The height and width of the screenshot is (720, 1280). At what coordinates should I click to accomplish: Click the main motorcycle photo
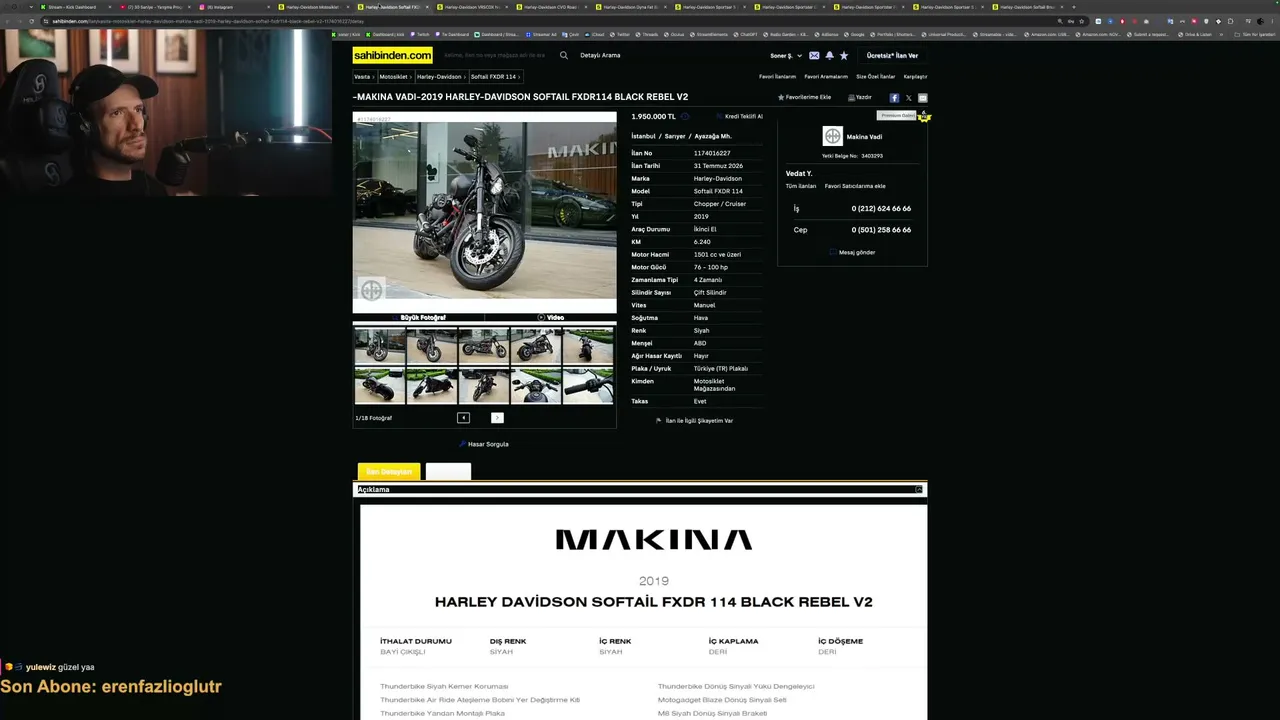(x=485, y=212)
